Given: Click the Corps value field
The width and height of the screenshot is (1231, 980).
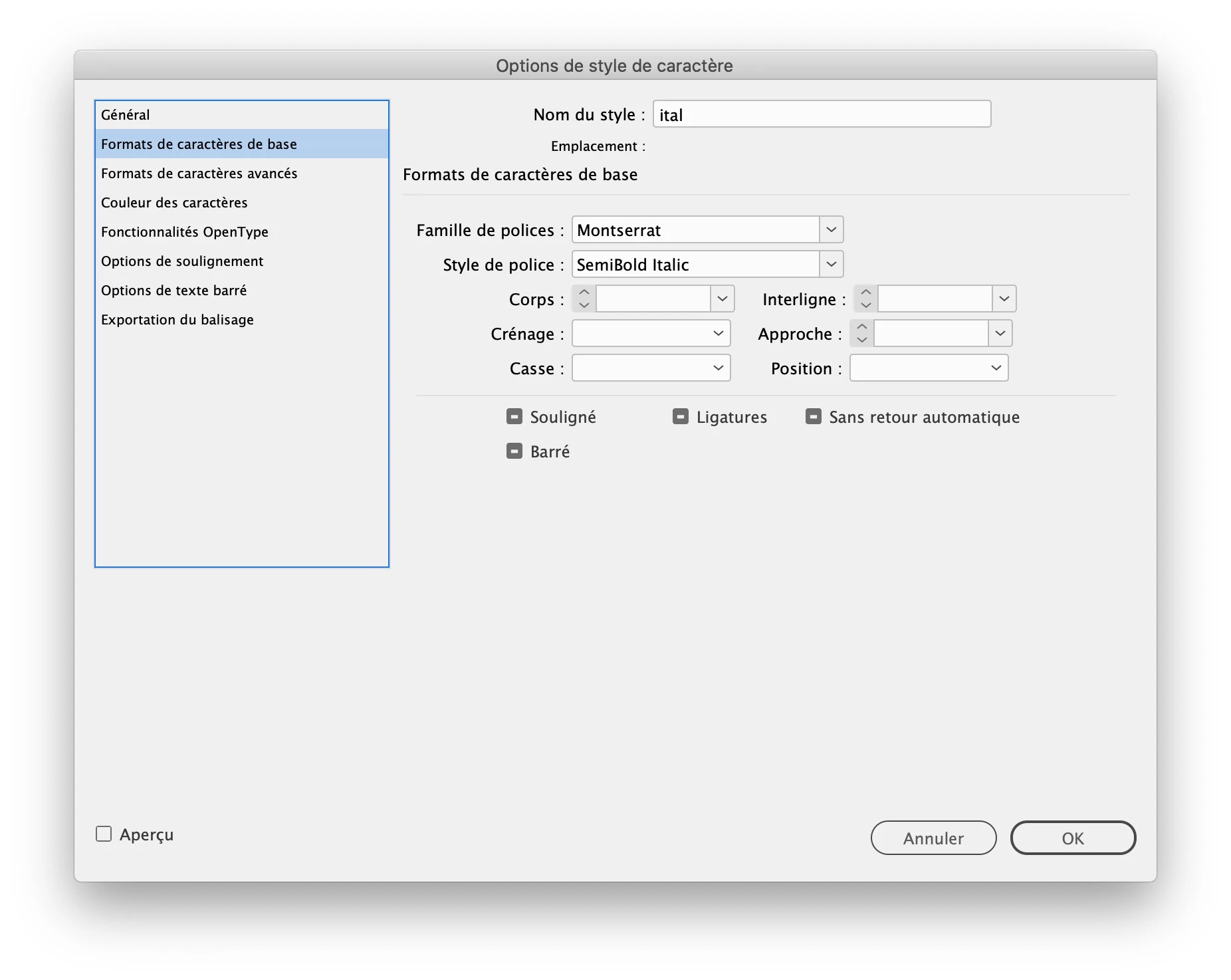Looking at the screenshot, I should click(x=654, y=299).
